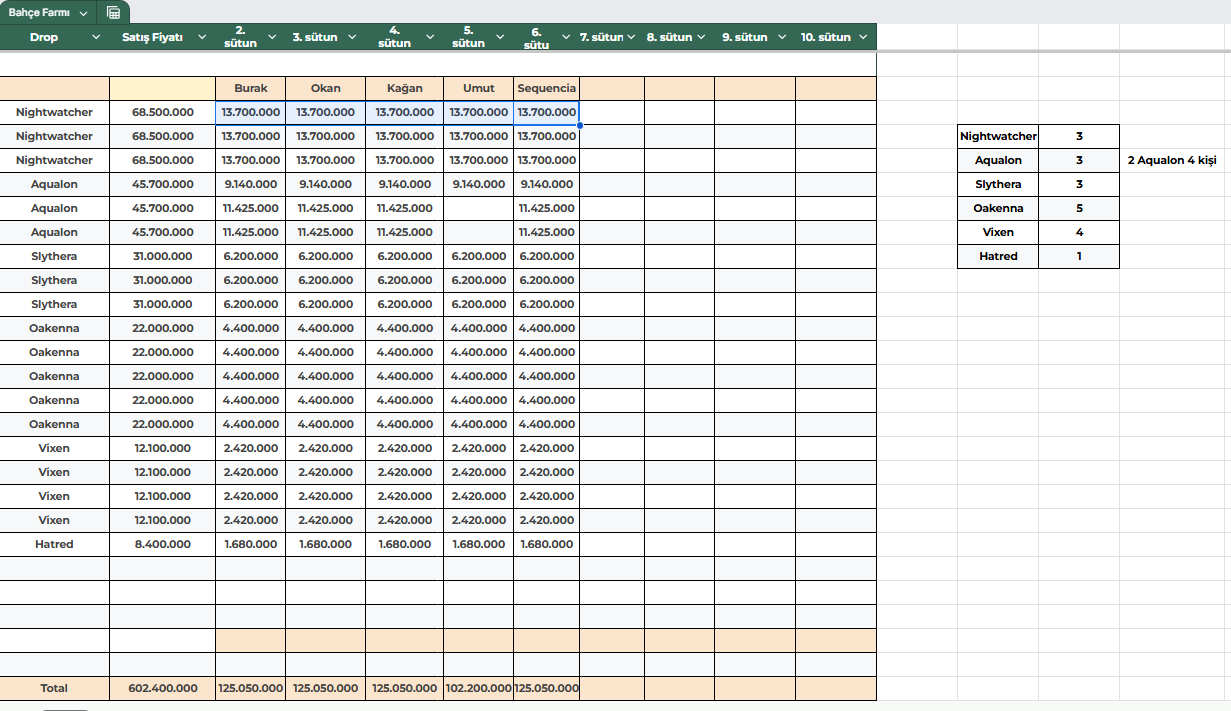Select the Hatred drop name cell
The height and width of the screenshot is (711, 1231).
54,544
